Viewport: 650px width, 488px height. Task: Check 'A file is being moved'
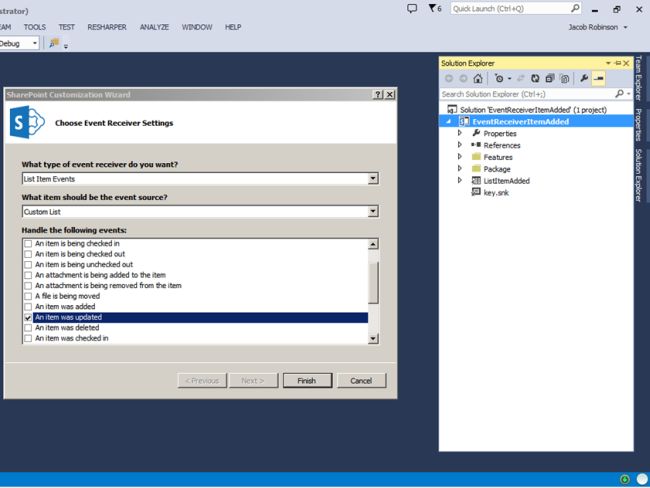[28, 296]
